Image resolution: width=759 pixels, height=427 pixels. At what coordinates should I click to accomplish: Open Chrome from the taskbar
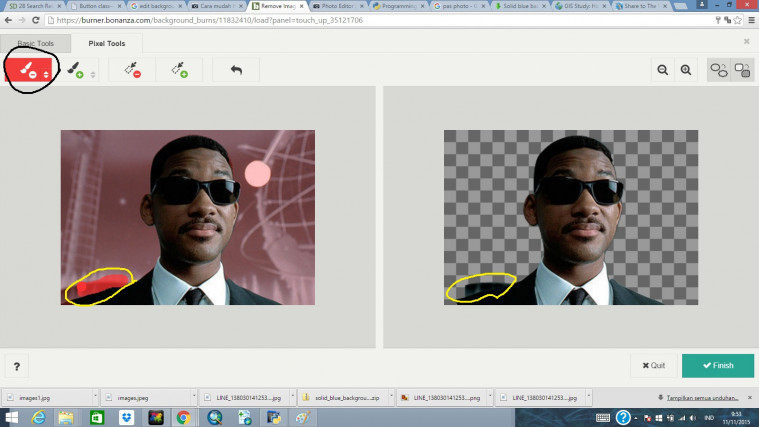point(183,417)
